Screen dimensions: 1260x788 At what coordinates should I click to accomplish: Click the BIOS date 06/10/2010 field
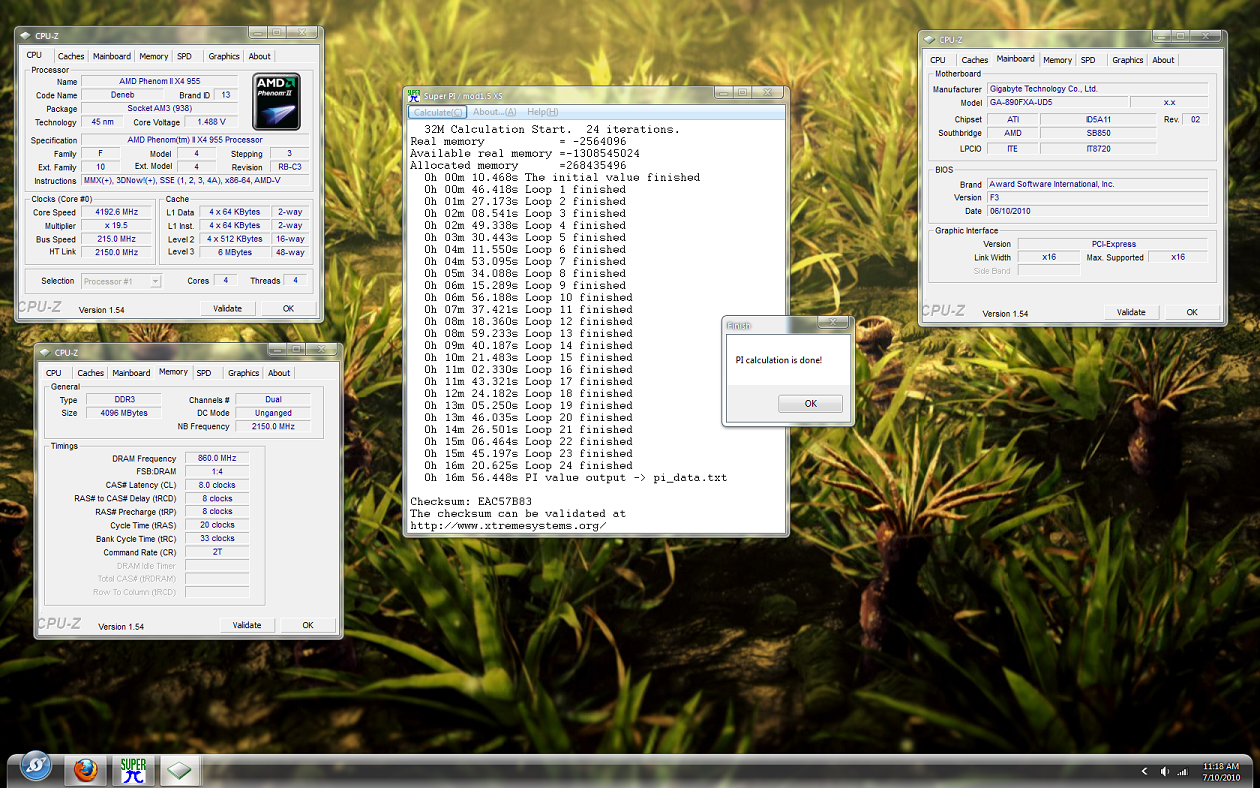click(1096, 211)
